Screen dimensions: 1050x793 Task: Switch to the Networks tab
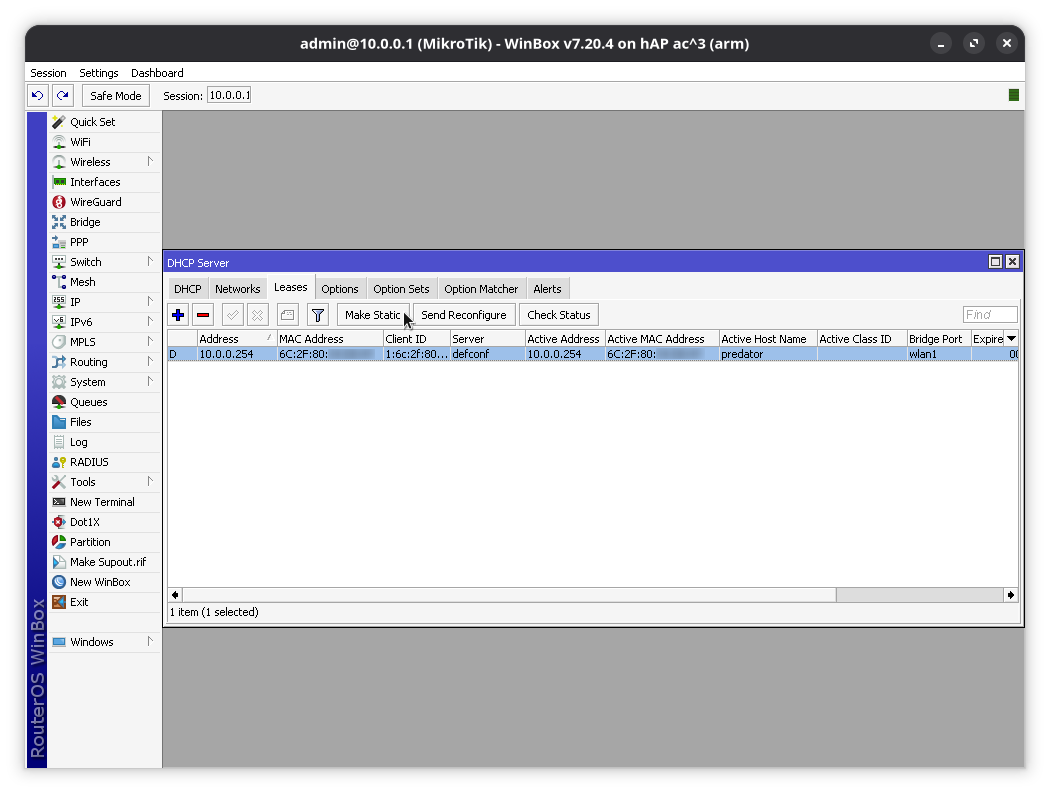237,289
